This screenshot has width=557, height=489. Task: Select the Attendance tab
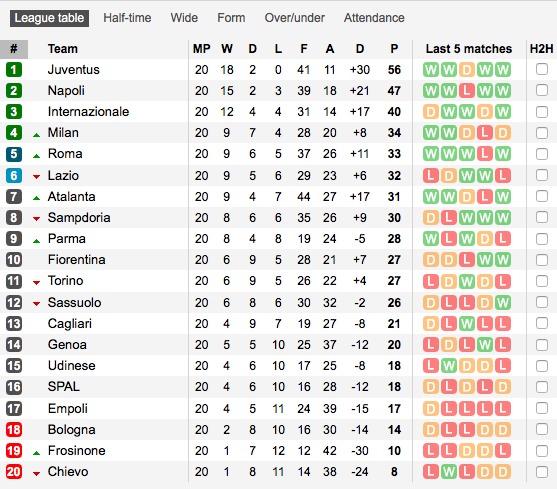374,18
